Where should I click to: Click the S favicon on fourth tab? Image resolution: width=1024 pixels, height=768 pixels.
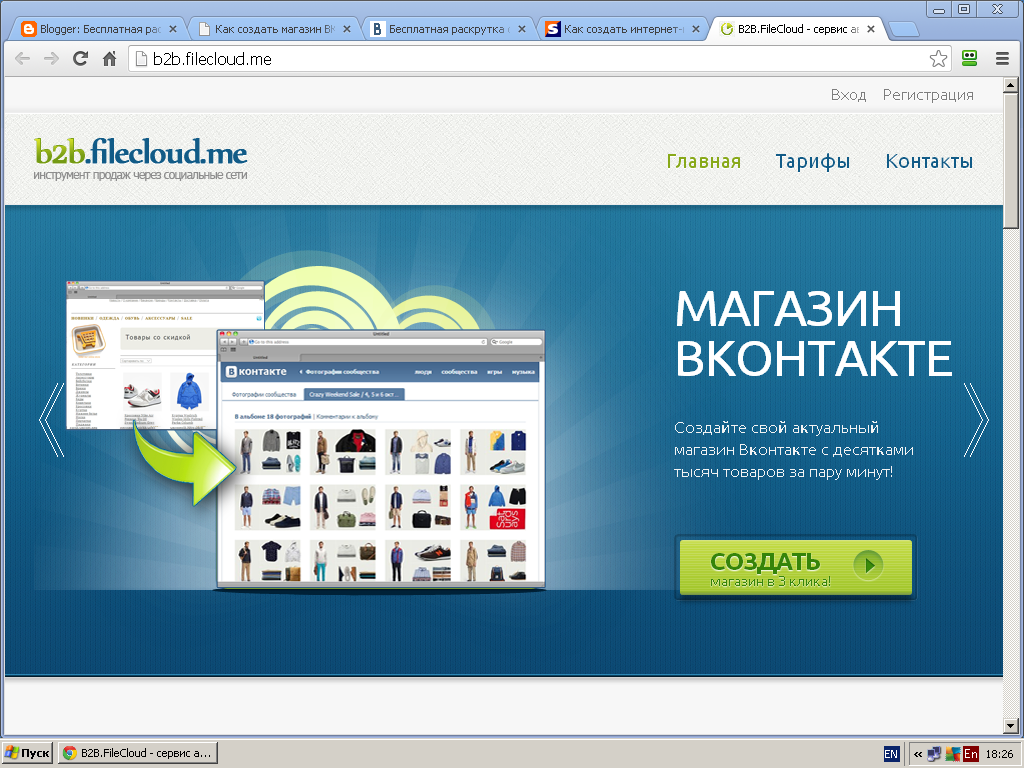coord(552,29)
